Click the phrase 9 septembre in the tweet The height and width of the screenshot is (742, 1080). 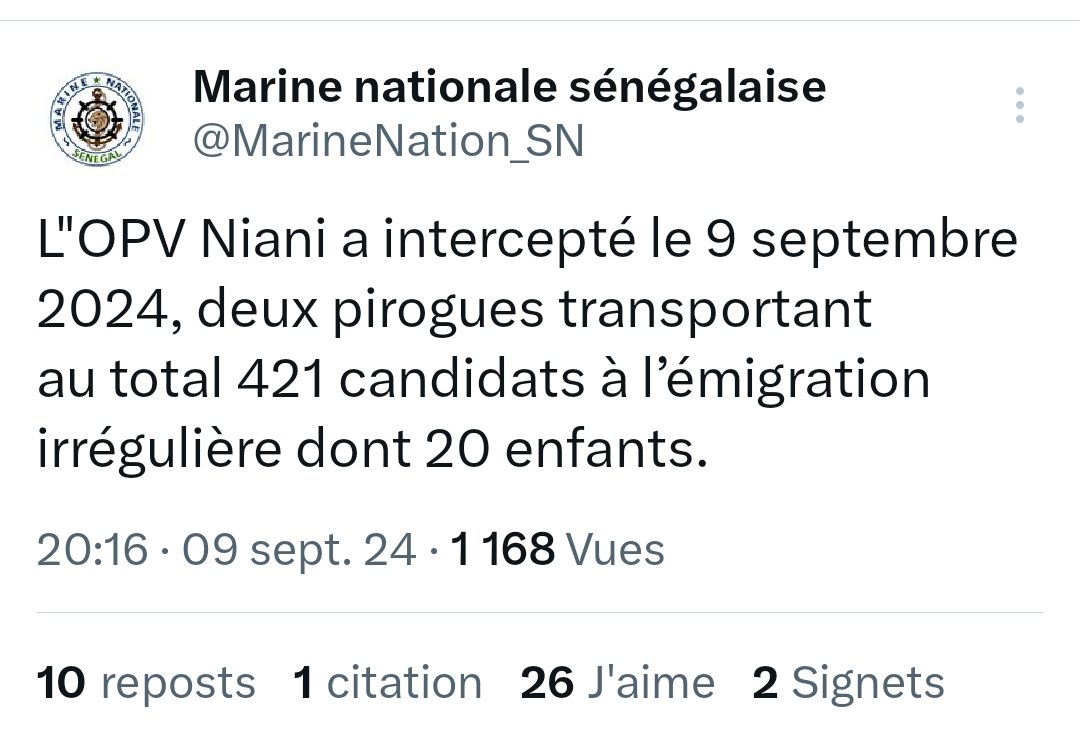(x=859, y=240)
